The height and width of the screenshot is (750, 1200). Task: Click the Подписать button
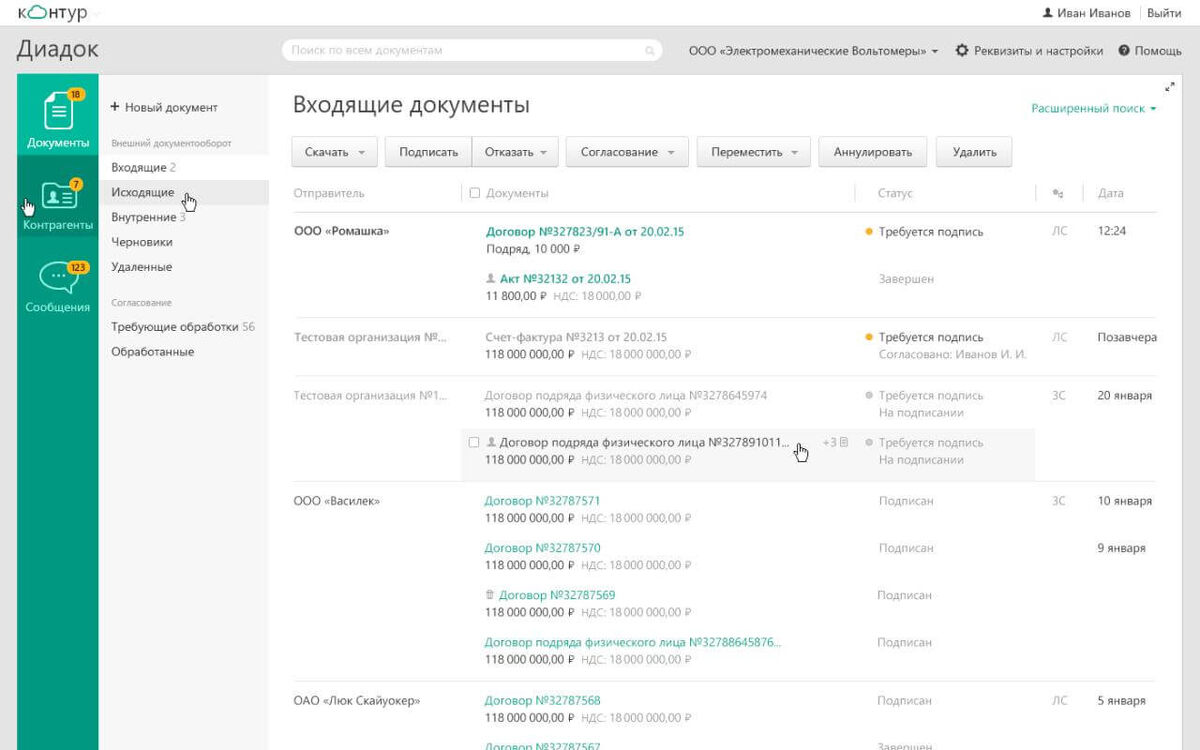click(x=428, y=152)
